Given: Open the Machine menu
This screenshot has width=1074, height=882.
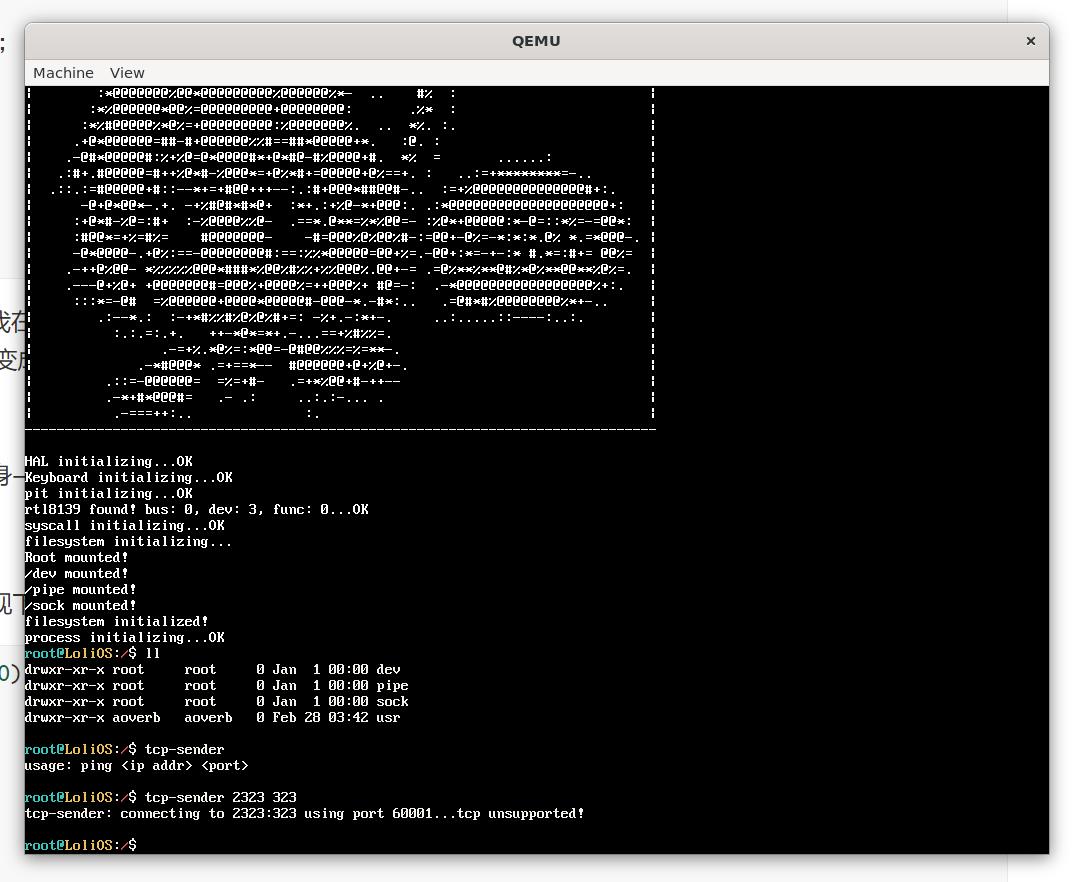Looking at the screenshot, I should click(x=63, y=73).
